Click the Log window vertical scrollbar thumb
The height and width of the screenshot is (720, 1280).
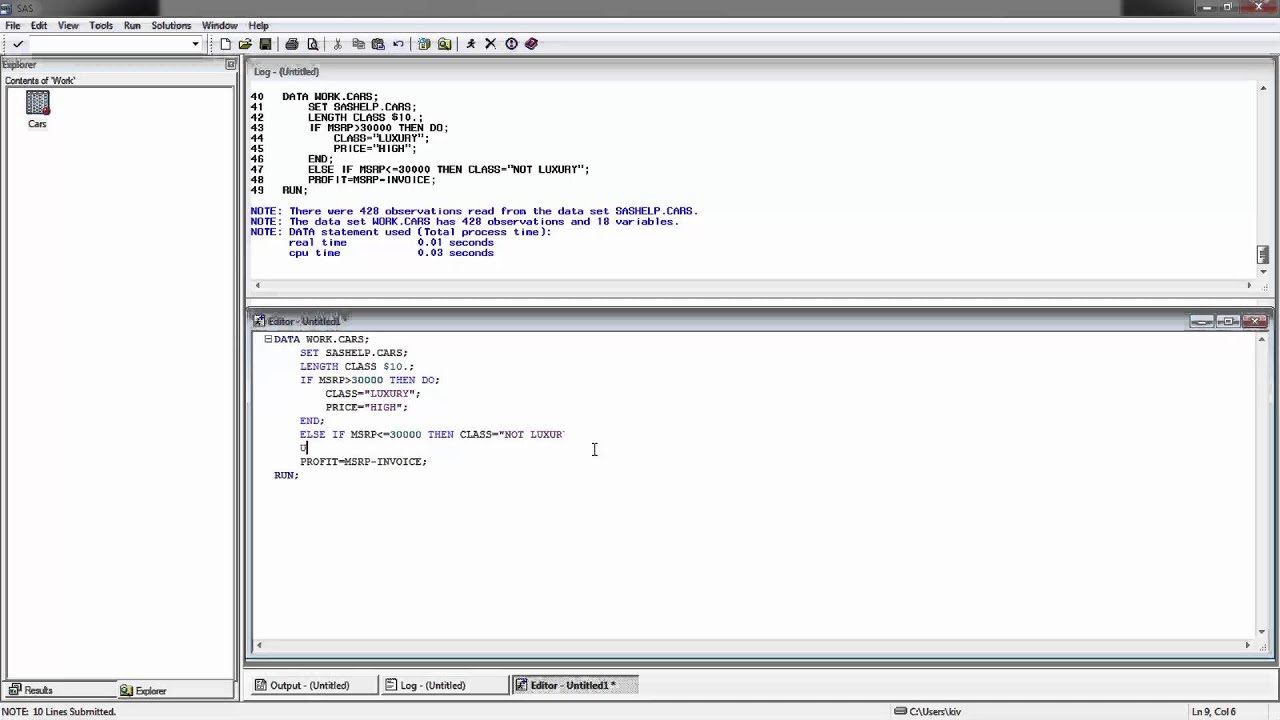[x=1263, y=255]
